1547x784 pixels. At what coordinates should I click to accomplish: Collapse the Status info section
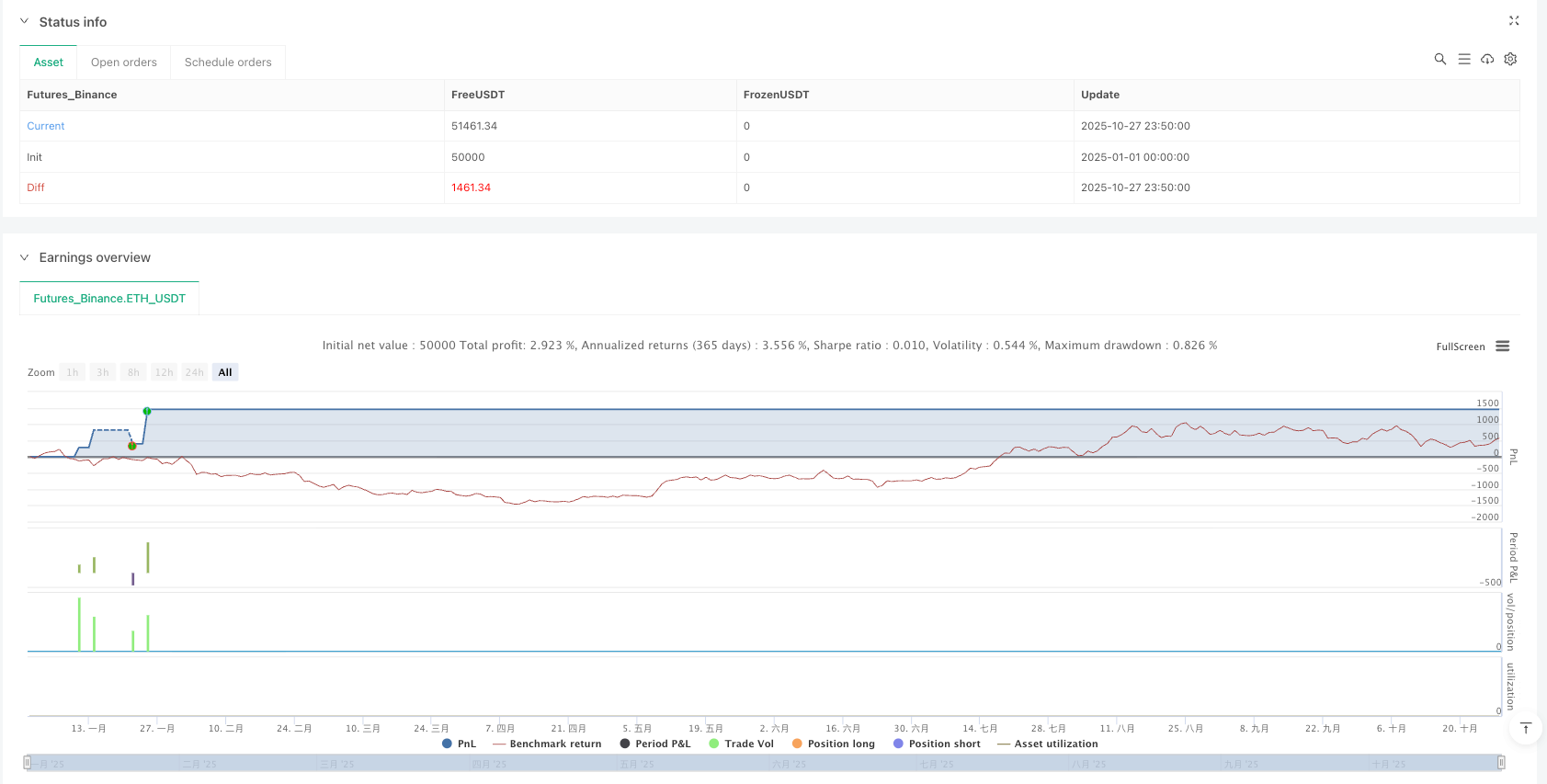pyautogui.click(x=24, y=21)
